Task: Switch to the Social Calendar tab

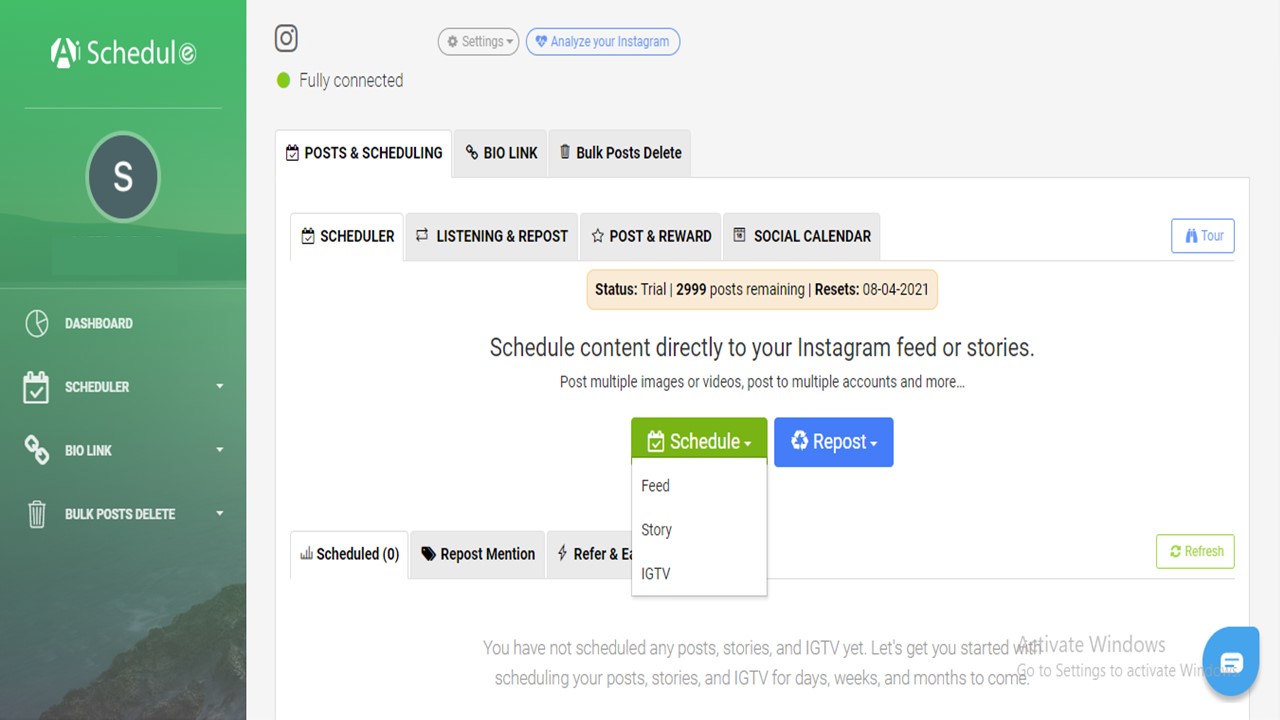Action: click(801, 237)
